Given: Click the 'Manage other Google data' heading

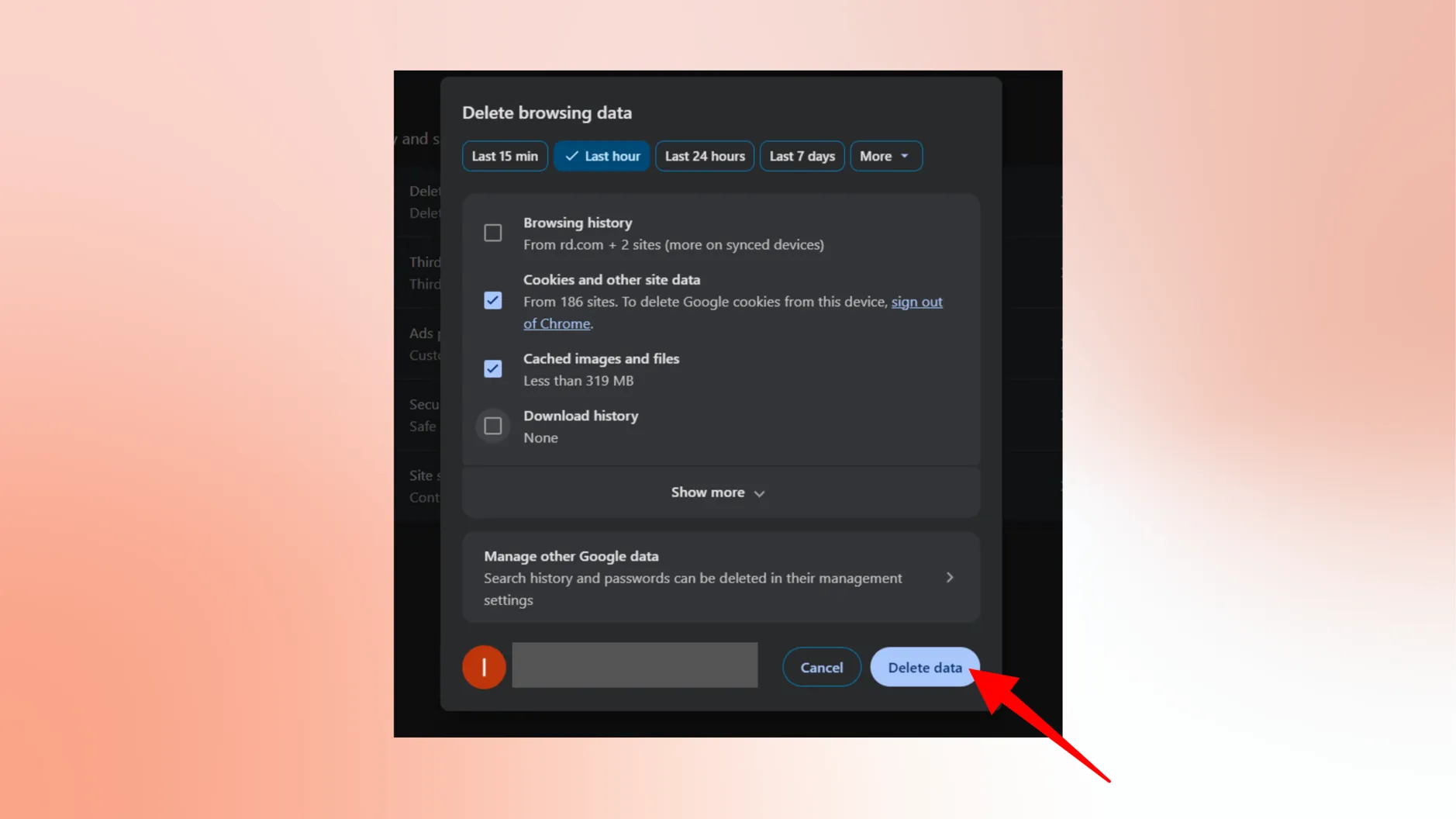Looking at the screenshot, I should pos(571,556).
